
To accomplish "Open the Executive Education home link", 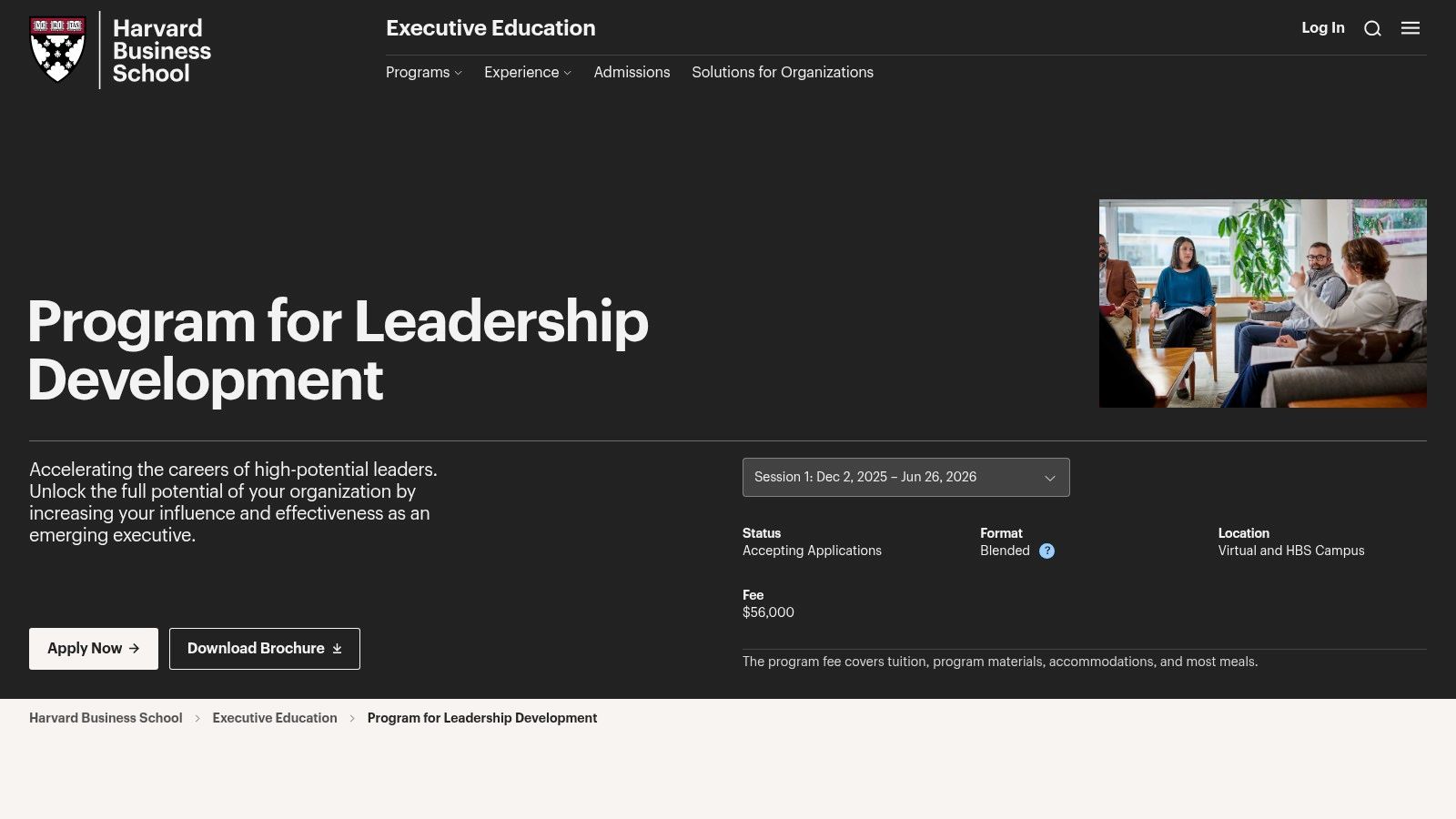I will coord(490,28).
